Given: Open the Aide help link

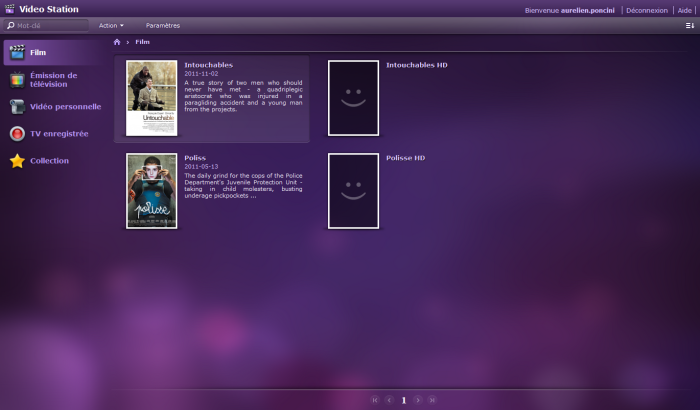Looking at the screenshot, I should (x=685, y=10).
